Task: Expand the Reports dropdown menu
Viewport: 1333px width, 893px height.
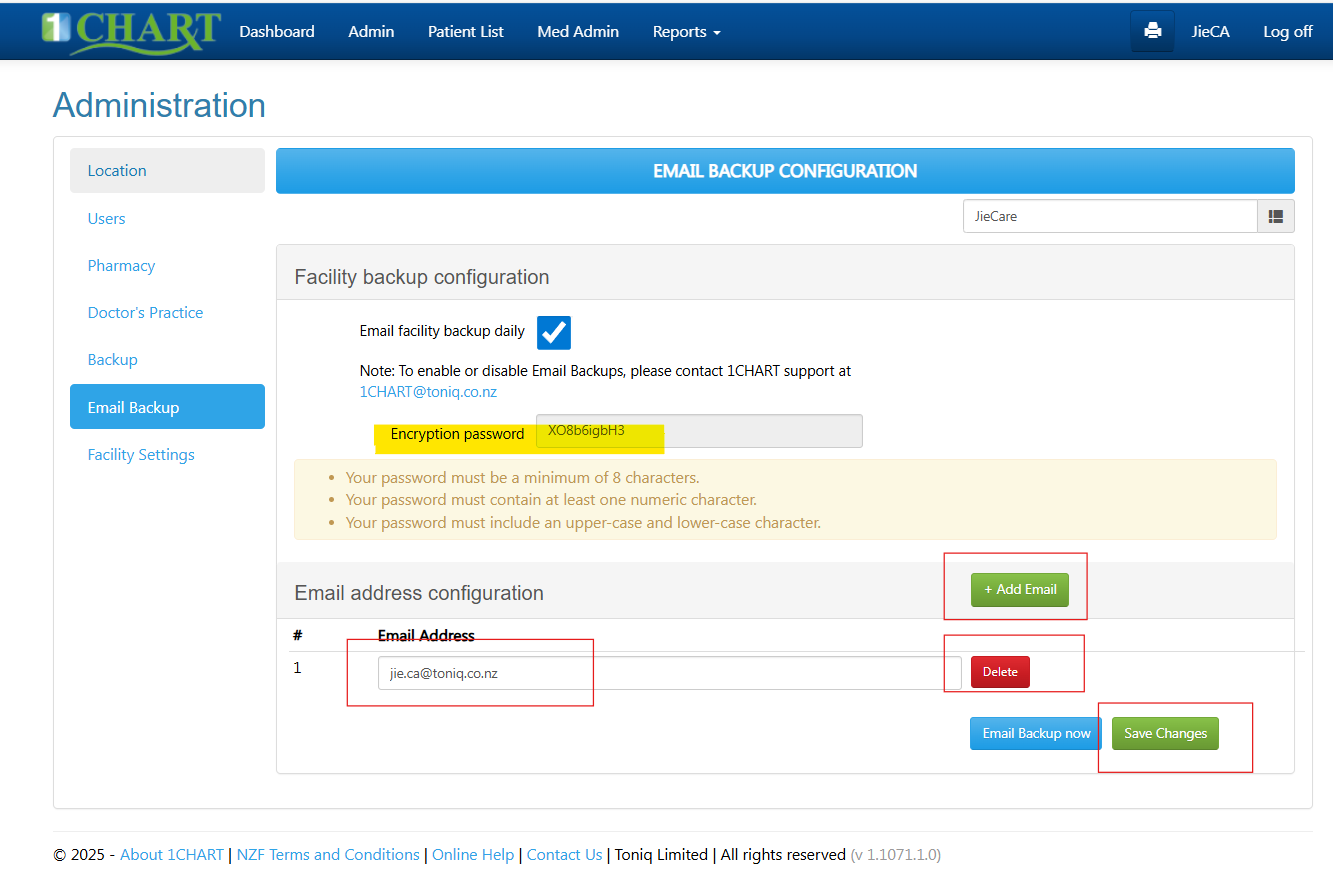Action: pyautogui.click(x=686, y=32)
